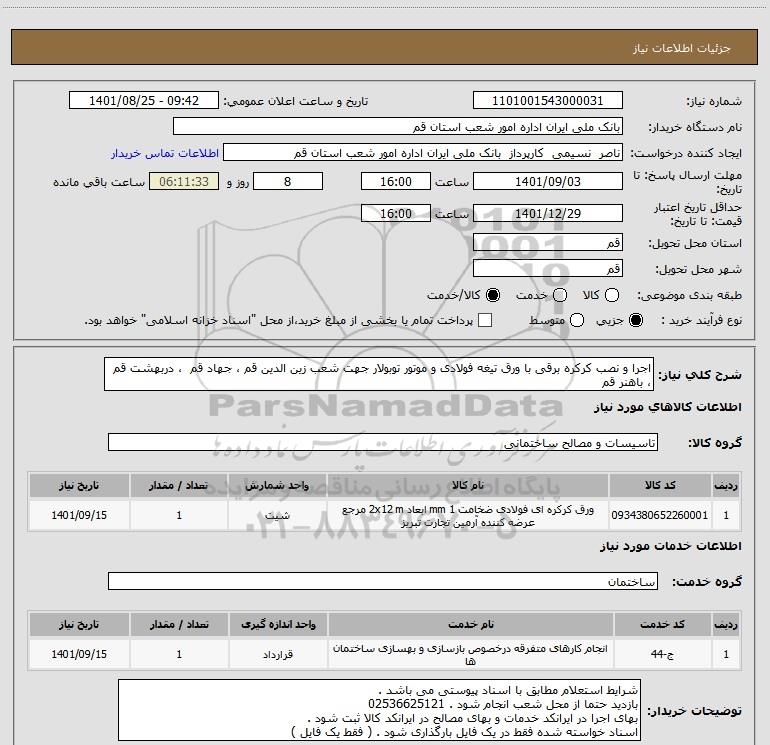Click buyer notes text area
Image resolution: width=770 pixels, height=745 pixels.
click(x=379, y=711)
